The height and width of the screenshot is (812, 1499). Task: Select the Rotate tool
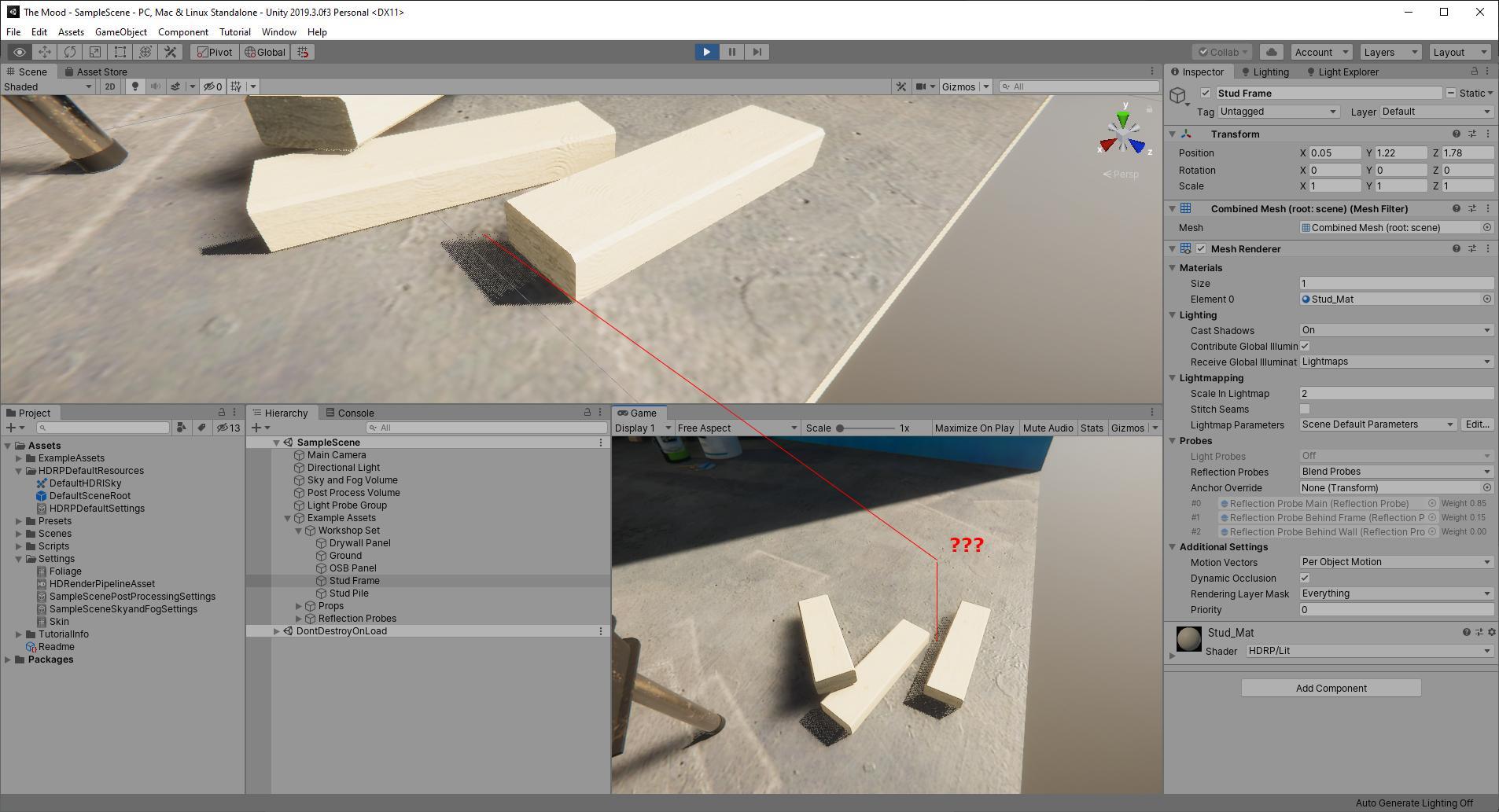[70, 52]
